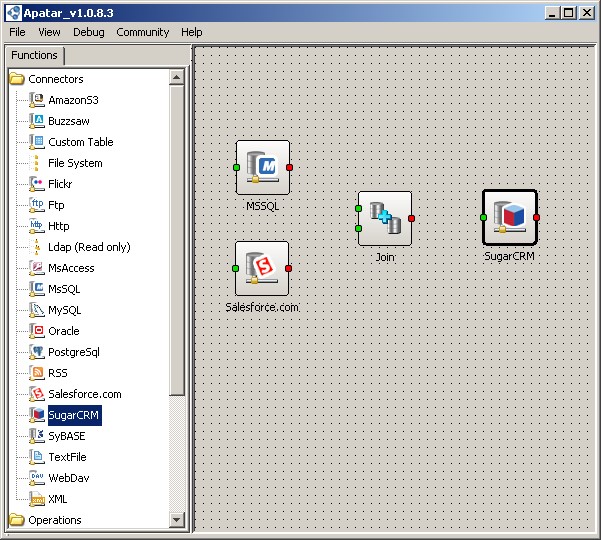The width and height of the screenshot is (601, 540).
Task: Click the MsSQL connector icon in tree
Action: pos(37,289)
